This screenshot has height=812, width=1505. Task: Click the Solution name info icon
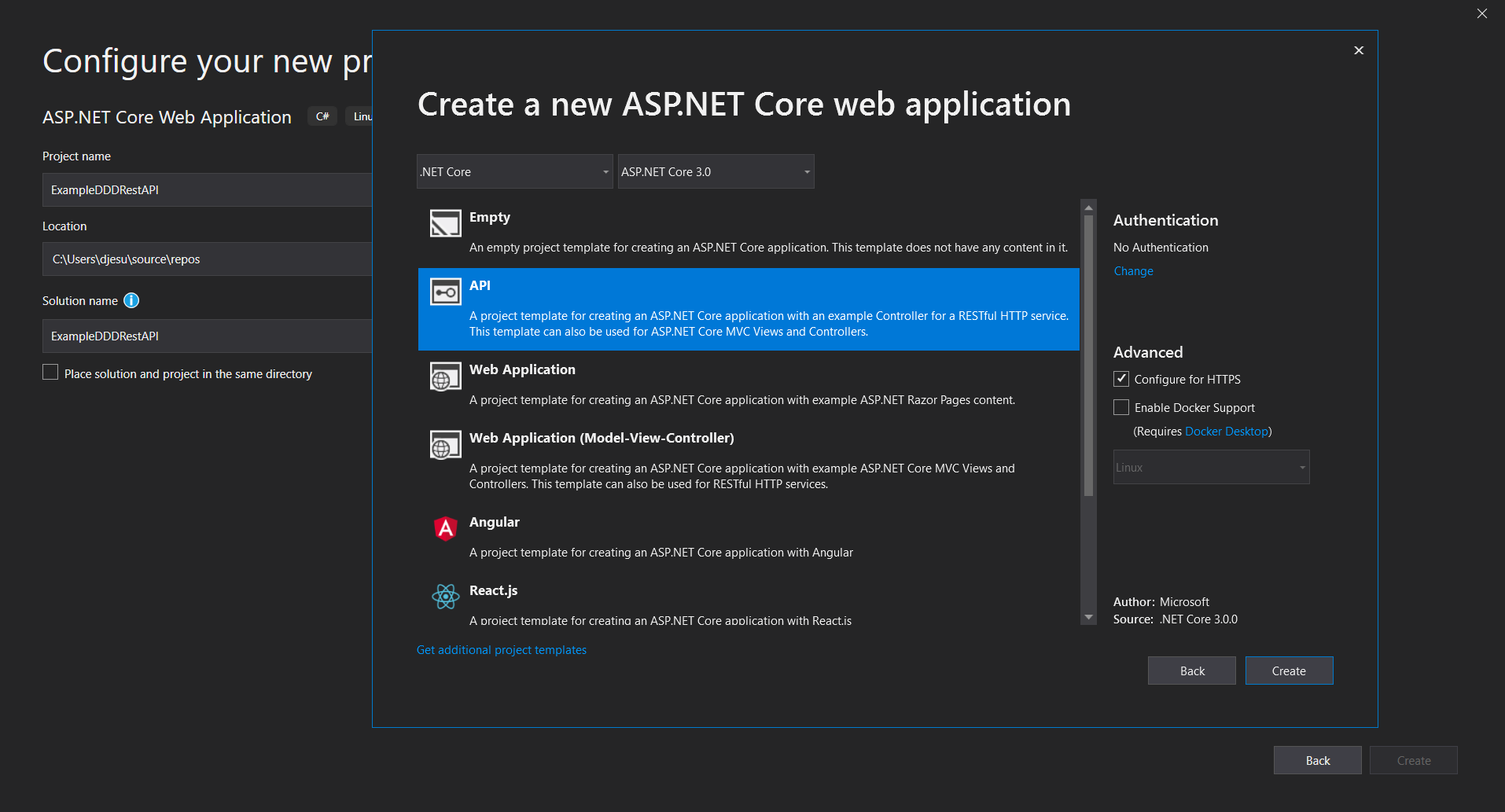click(x=131, y=300)
